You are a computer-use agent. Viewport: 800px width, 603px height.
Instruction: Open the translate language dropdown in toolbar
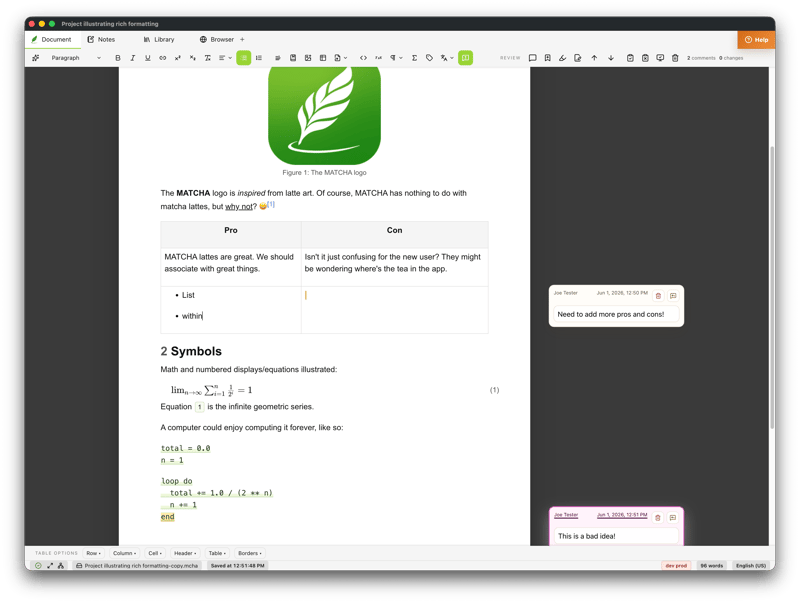click(x=447, y=58)
